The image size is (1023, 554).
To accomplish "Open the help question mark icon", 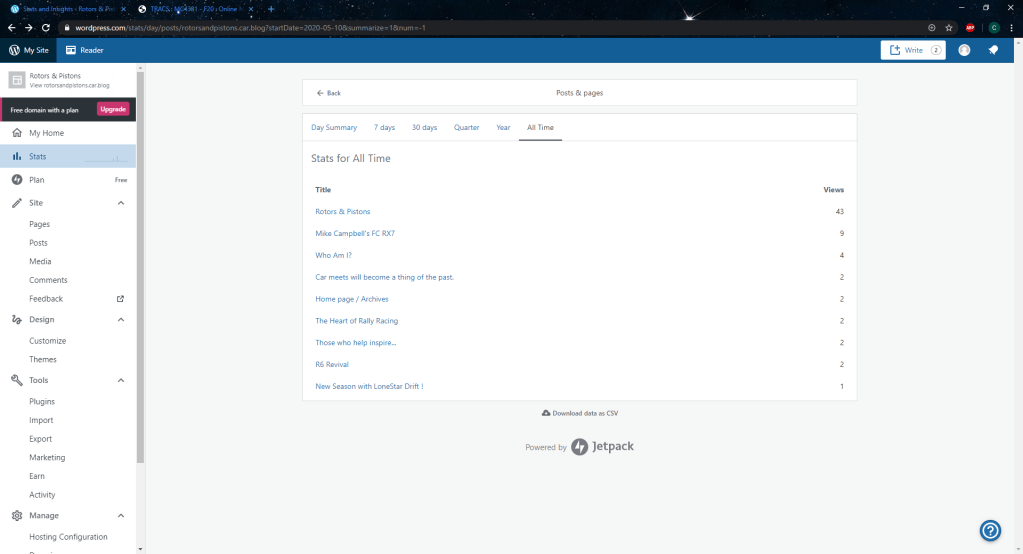I will tap(990, 530).
